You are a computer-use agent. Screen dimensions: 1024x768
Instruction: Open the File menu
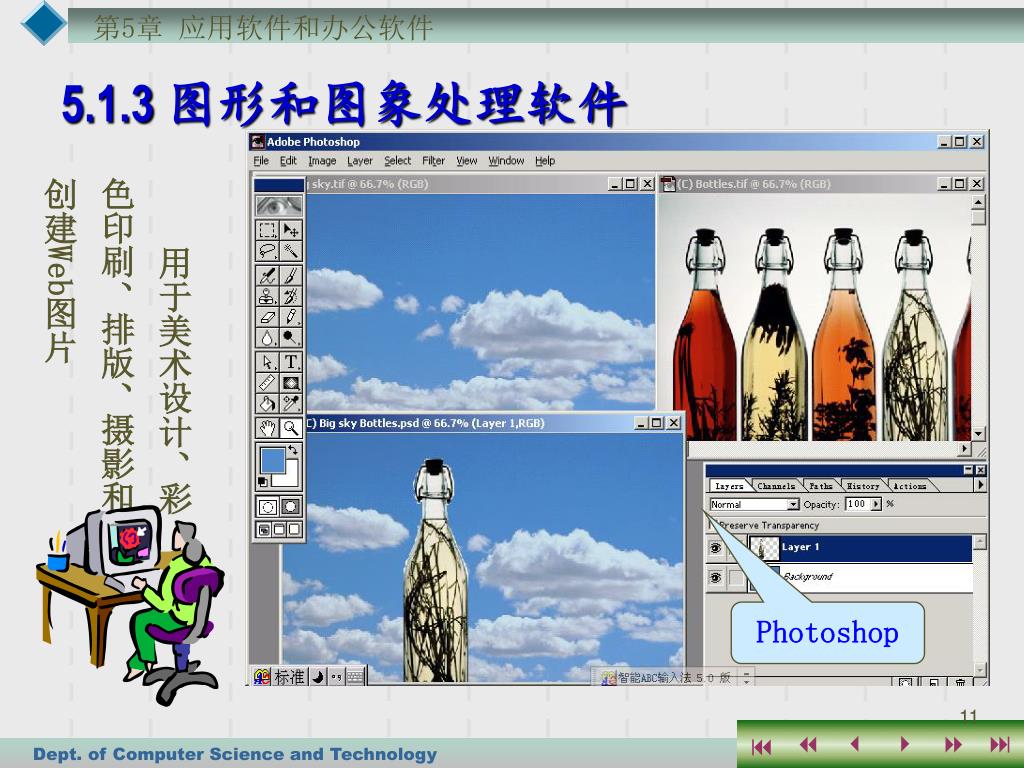coord(261,161)
